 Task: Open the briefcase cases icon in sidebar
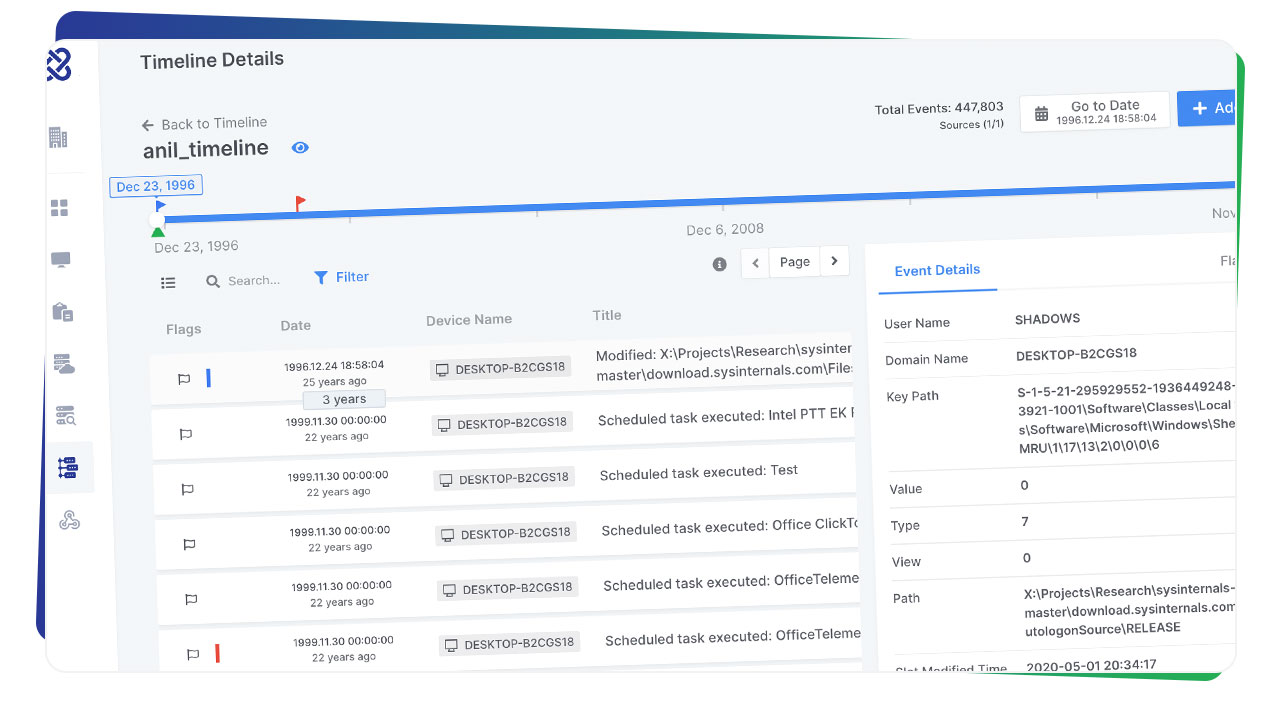[x=63, y=312]
